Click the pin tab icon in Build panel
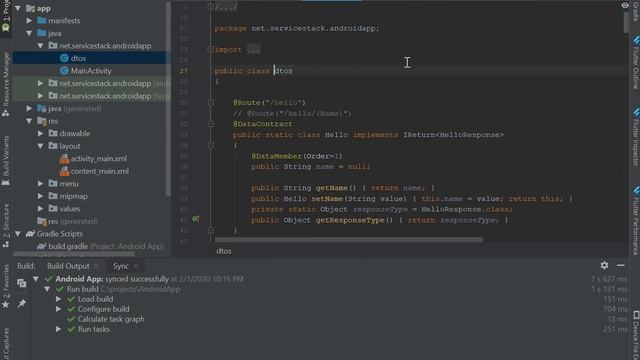The image size is (640, 360). [x=22, y=303]
